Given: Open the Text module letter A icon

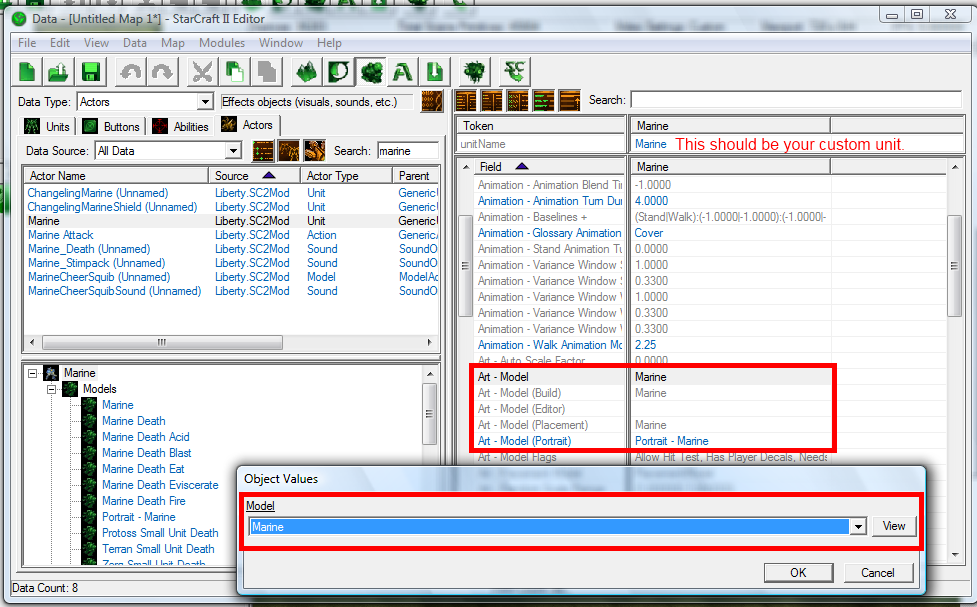Looking at the screenshot, I should coord(403,72).
